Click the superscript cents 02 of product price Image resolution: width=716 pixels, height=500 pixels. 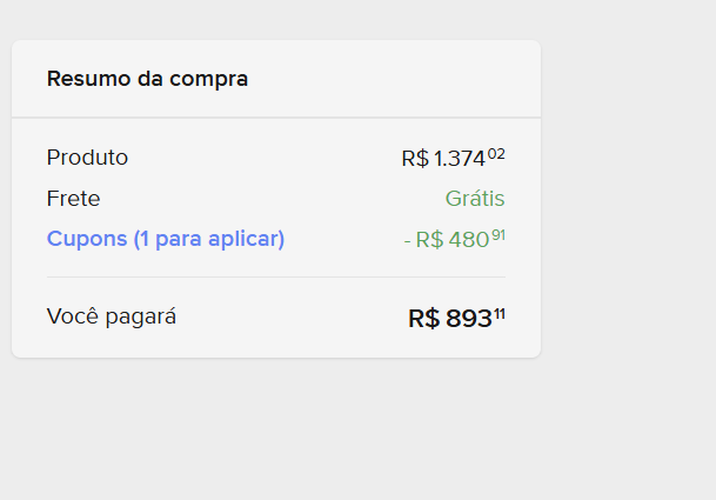pos(497,153)
